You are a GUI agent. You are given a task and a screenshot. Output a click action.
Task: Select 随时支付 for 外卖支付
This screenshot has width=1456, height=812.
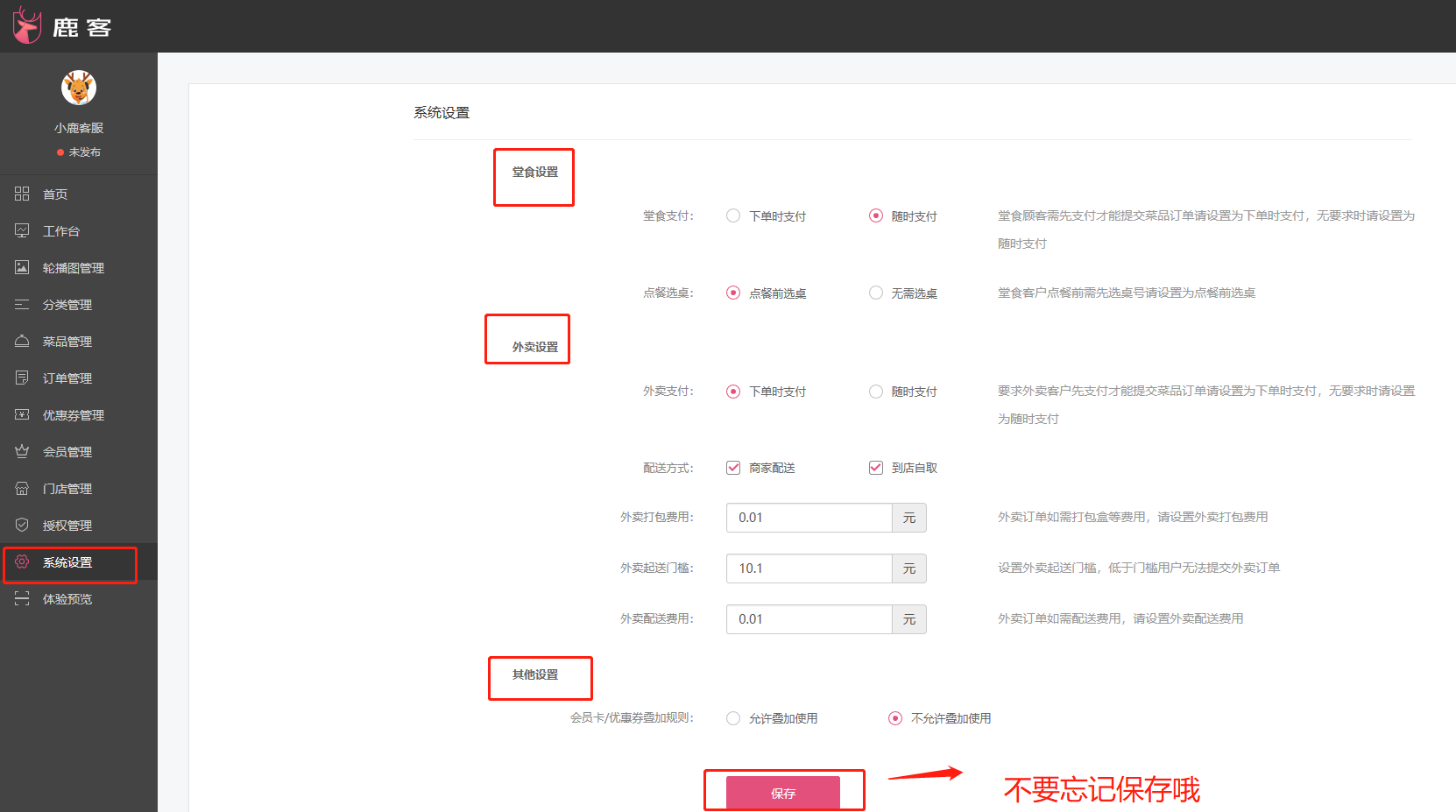876,391
